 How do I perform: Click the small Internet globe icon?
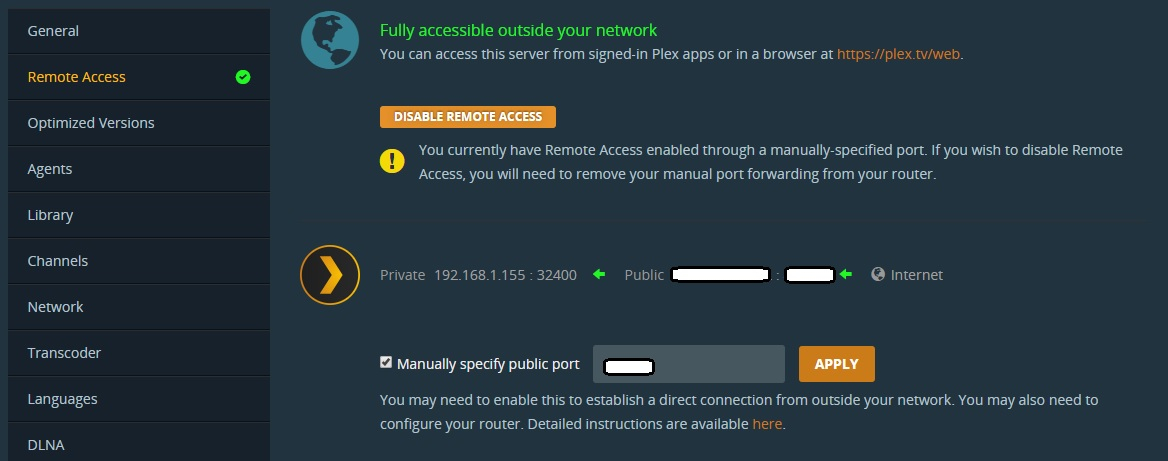pos(877,275)
